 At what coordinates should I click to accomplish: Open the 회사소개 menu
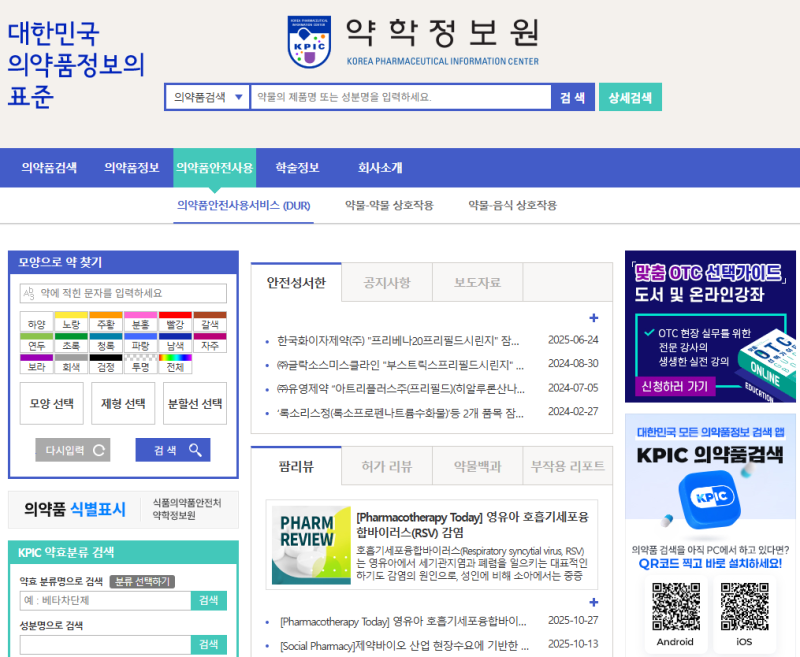pyautogui.click(x=380, y=168)
